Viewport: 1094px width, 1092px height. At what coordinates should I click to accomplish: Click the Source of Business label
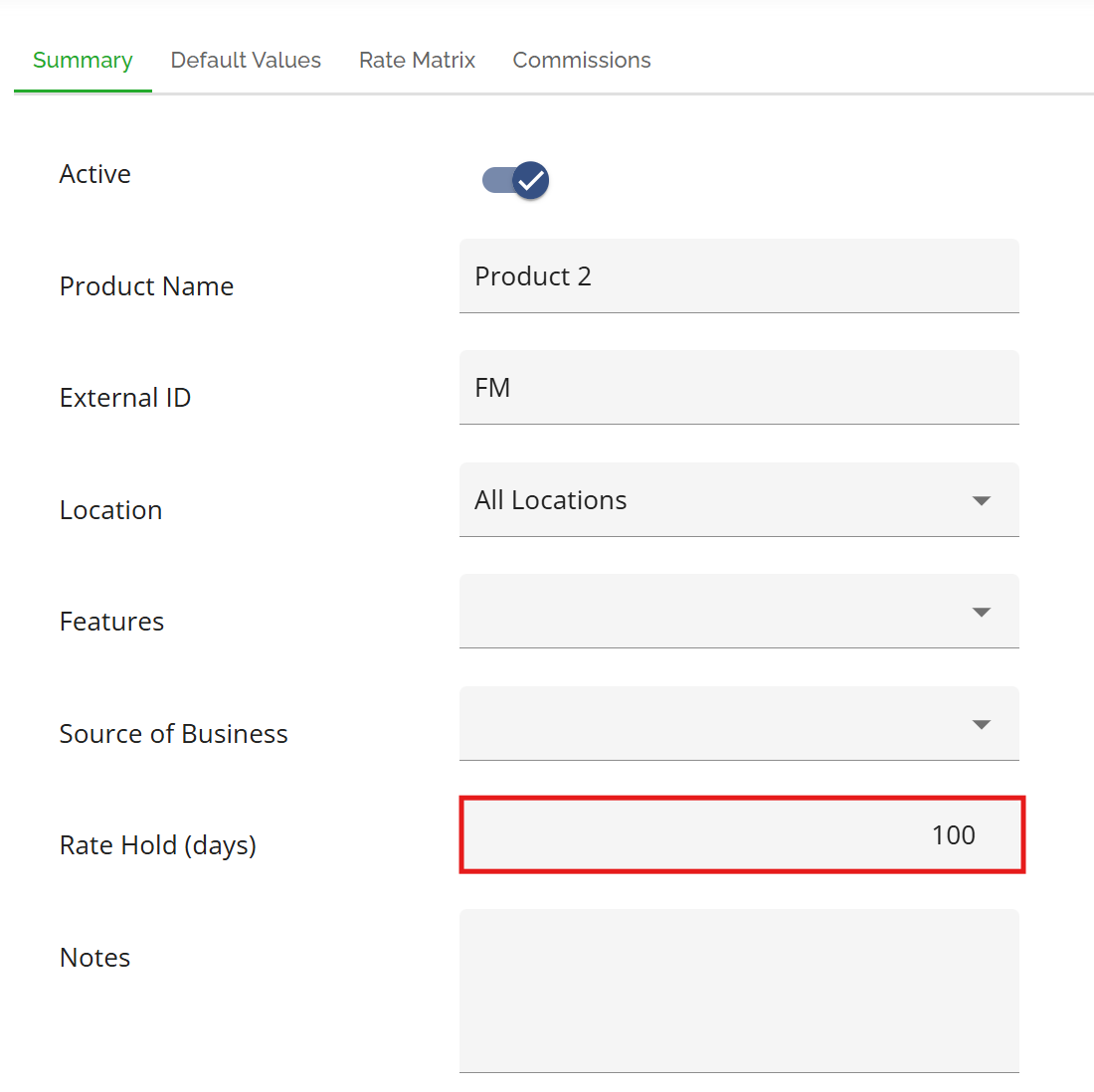[173, 734]
